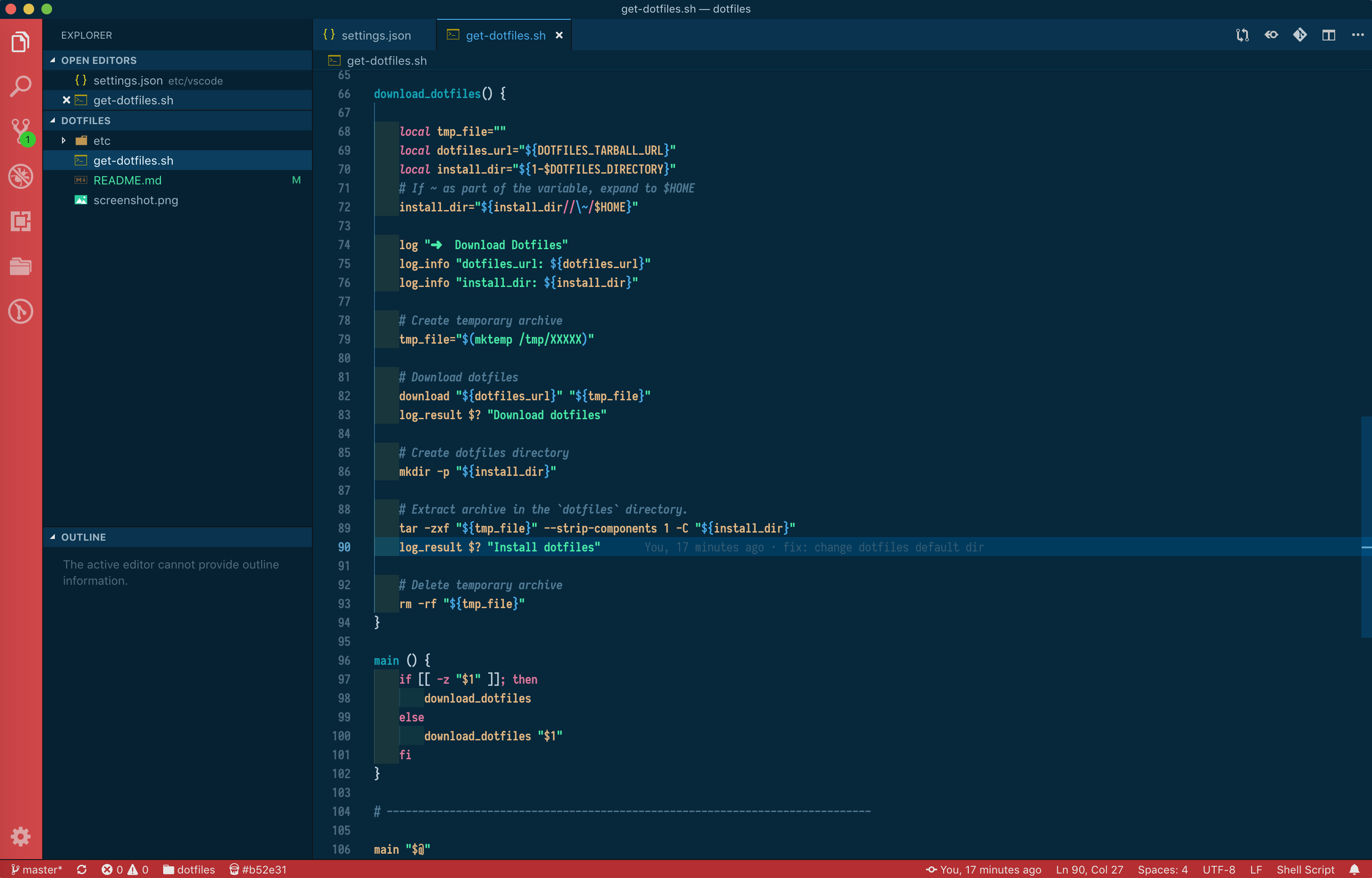This screenshot has height=878, width=1372.
Task: Change language mode from Shell Script
Action: point(1305,869)
